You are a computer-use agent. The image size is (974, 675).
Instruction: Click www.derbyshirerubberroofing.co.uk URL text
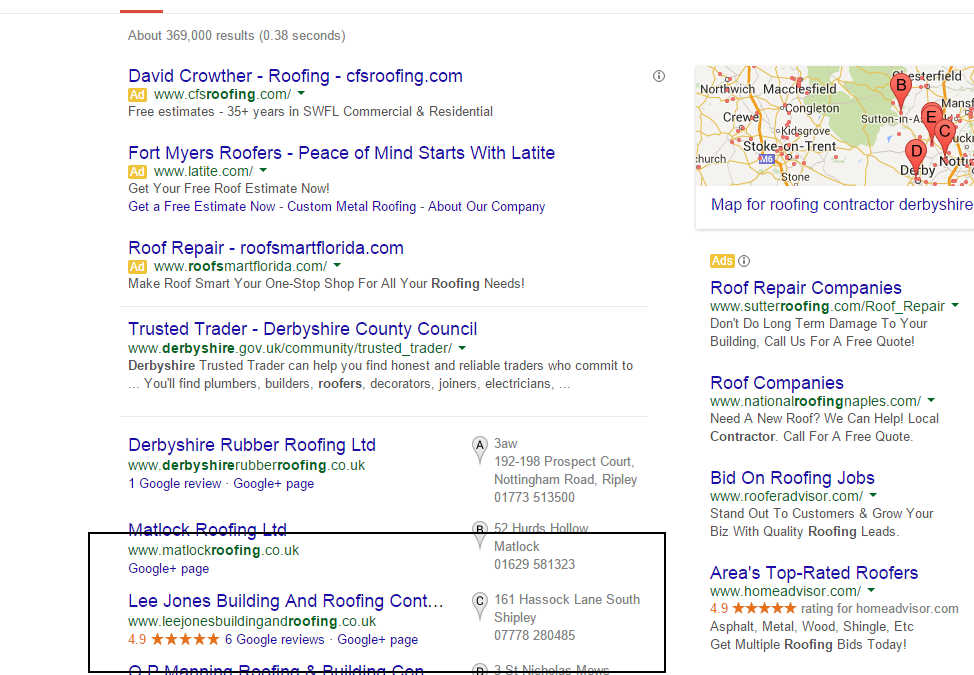coord(247,465)
